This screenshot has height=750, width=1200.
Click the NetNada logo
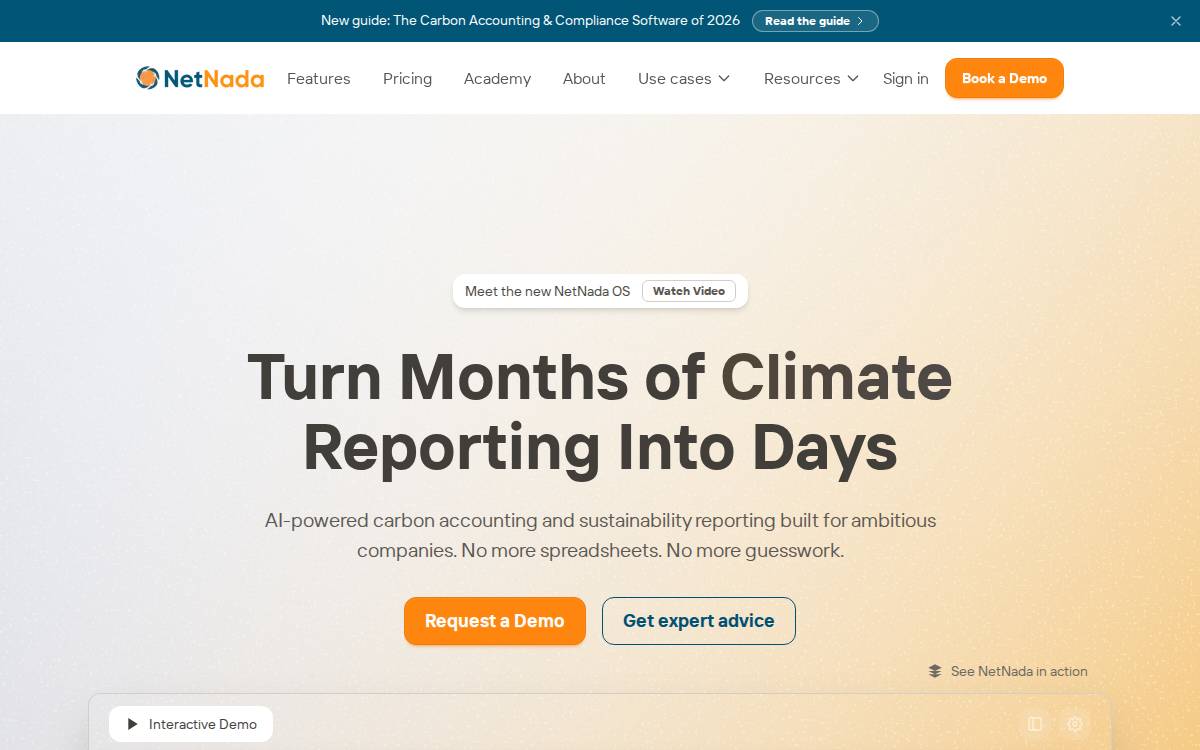200,78
